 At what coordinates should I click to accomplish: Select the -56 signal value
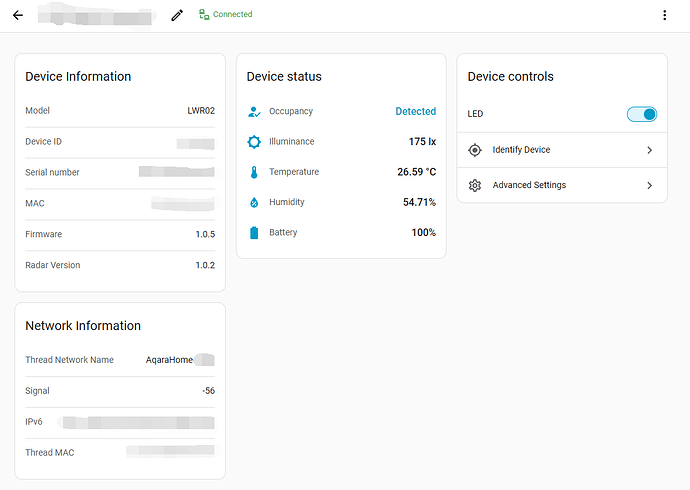tap(209, 391)
